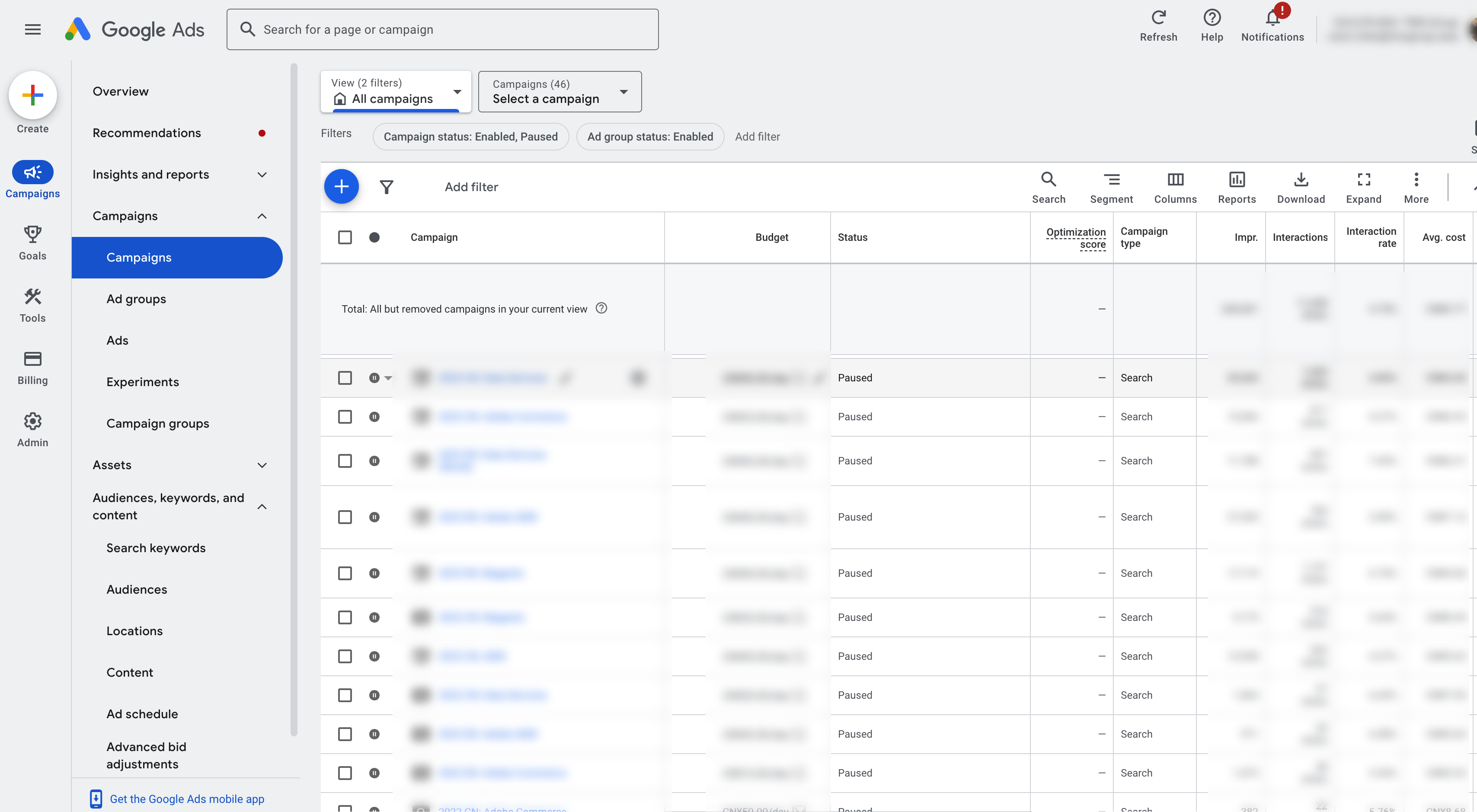This screenshot has width=1477, height=812.
Task: Open second campaign row's pause status icon
Action: tap(374, 417)
